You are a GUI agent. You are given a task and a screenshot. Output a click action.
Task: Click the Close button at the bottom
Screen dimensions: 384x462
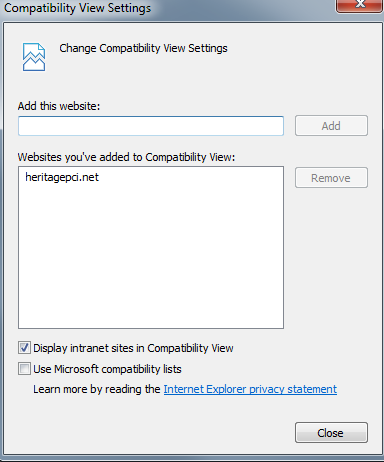[x=331, y=433]
